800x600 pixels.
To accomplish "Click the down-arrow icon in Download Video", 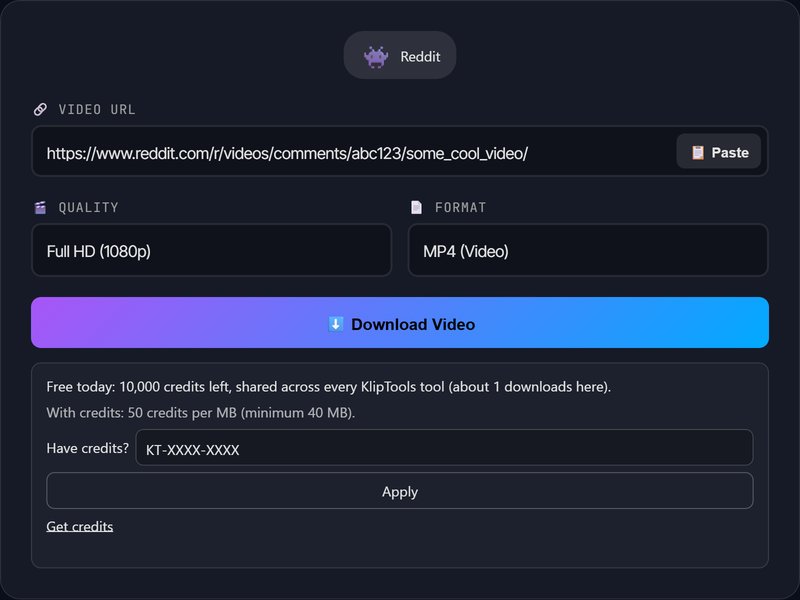I will coord(335,324).
